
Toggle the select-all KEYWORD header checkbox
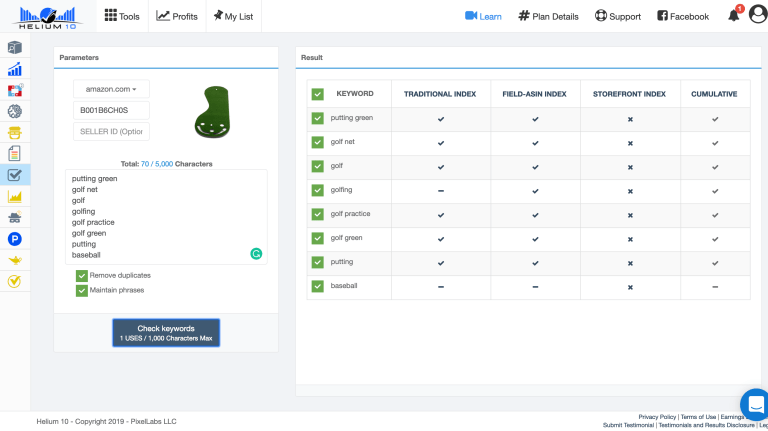(x=317, y=94)
